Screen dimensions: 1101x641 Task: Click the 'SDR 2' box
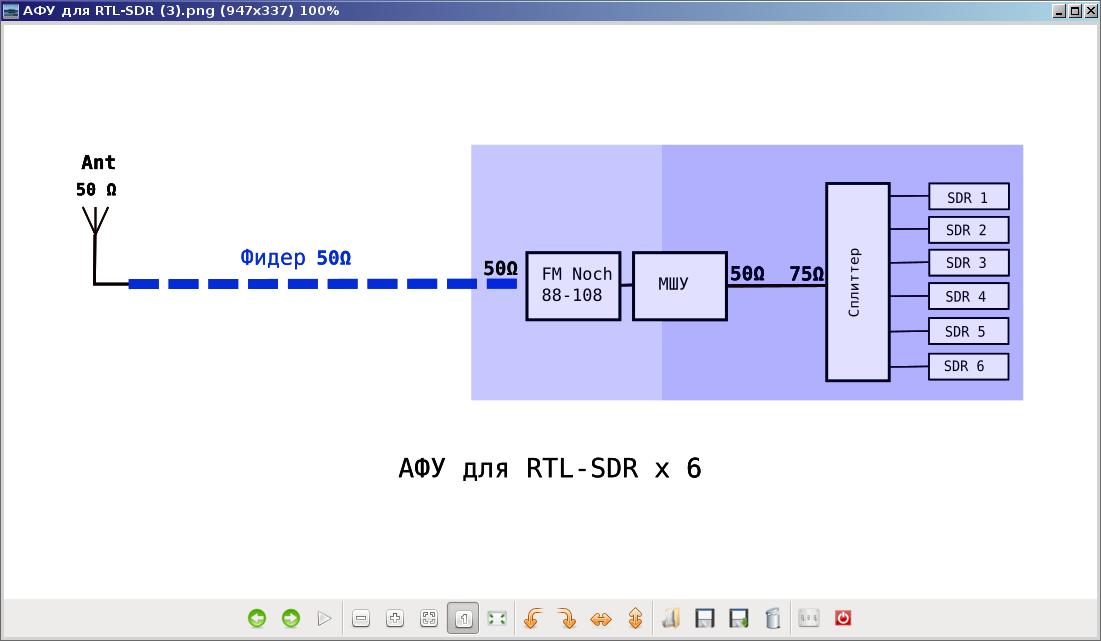click(x=968, y=230)
